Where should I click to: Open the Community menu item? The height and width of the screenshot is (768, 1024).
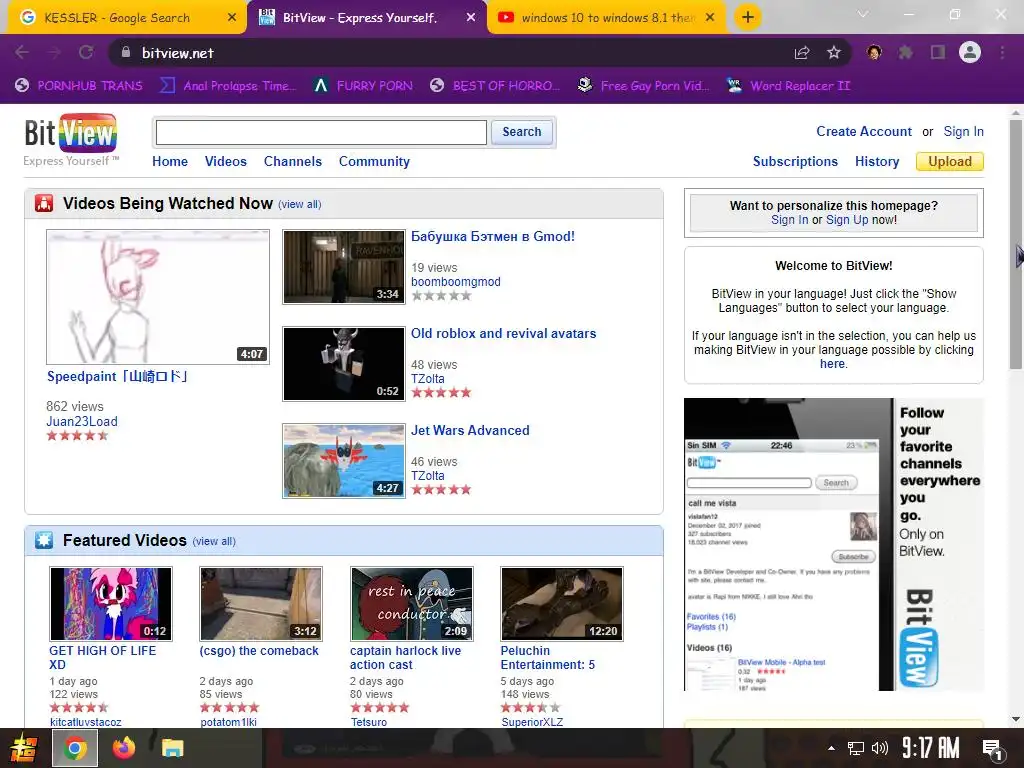click(x=374, y=161)
